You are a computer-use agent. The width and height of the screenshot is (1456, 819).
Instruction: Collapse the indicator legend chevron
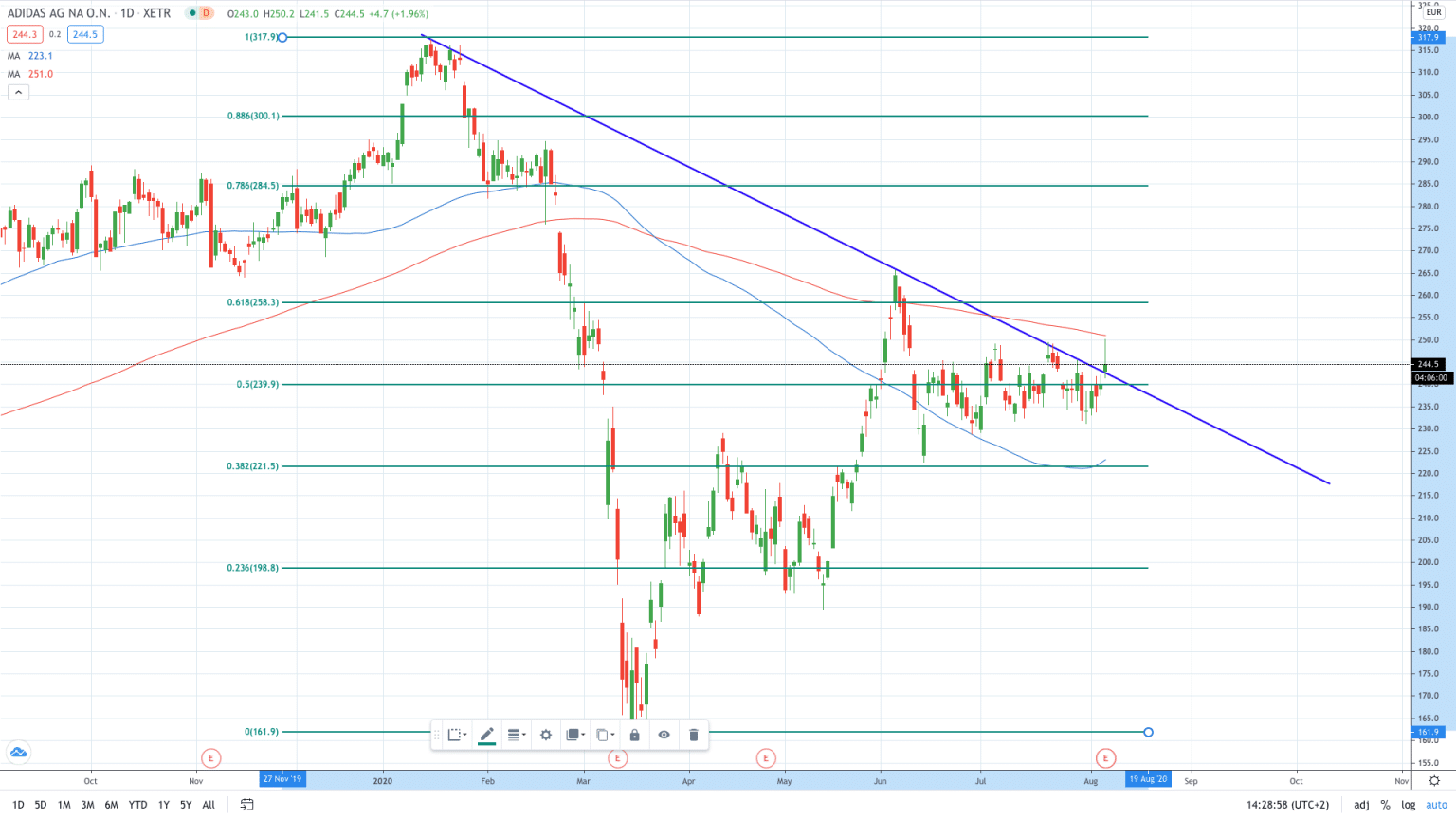[x=18, y=92]
